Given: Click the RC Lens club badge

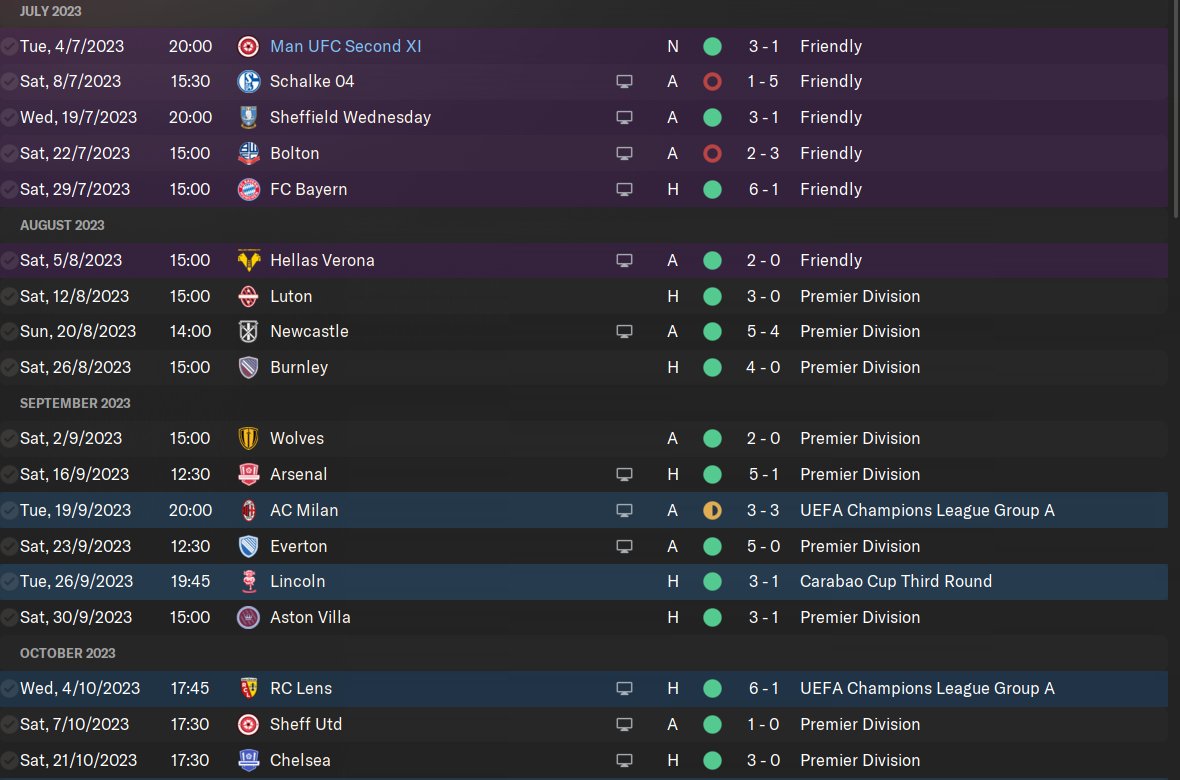Looking at the screenshot, I should click(248, 688).
